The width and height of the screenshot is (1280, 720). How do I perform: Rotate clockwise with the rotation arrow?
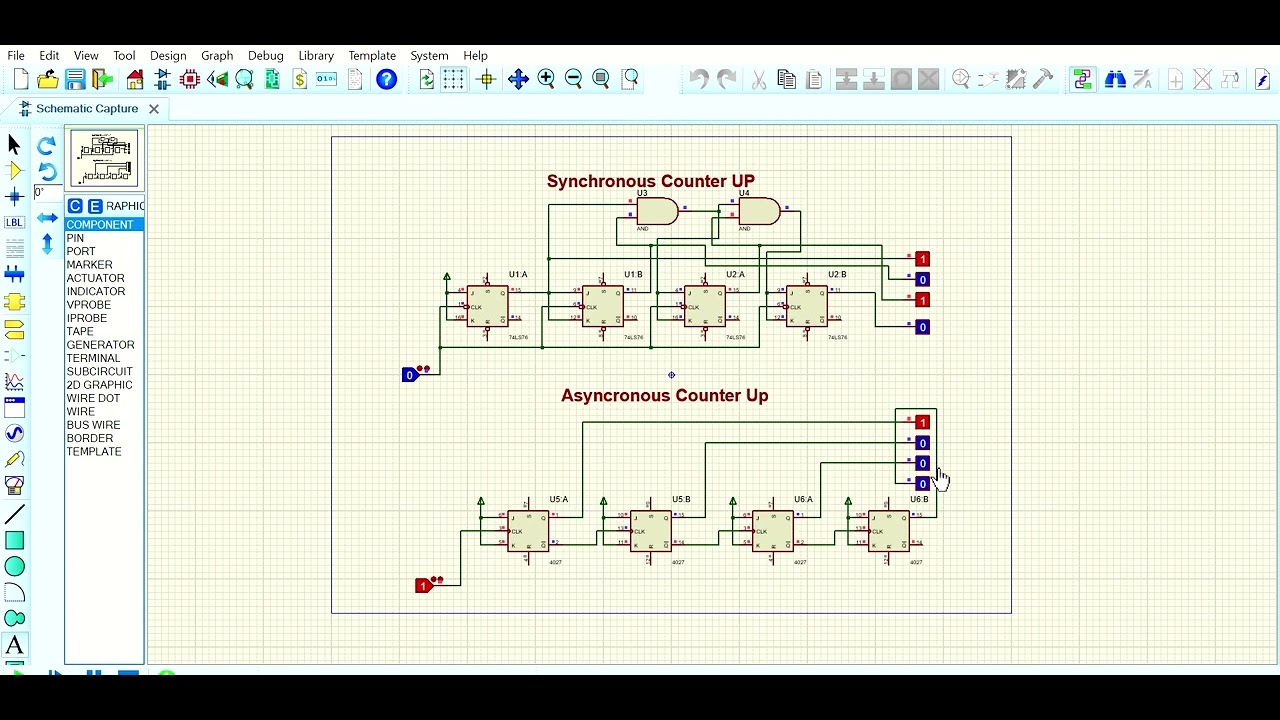tap(46, 146)
